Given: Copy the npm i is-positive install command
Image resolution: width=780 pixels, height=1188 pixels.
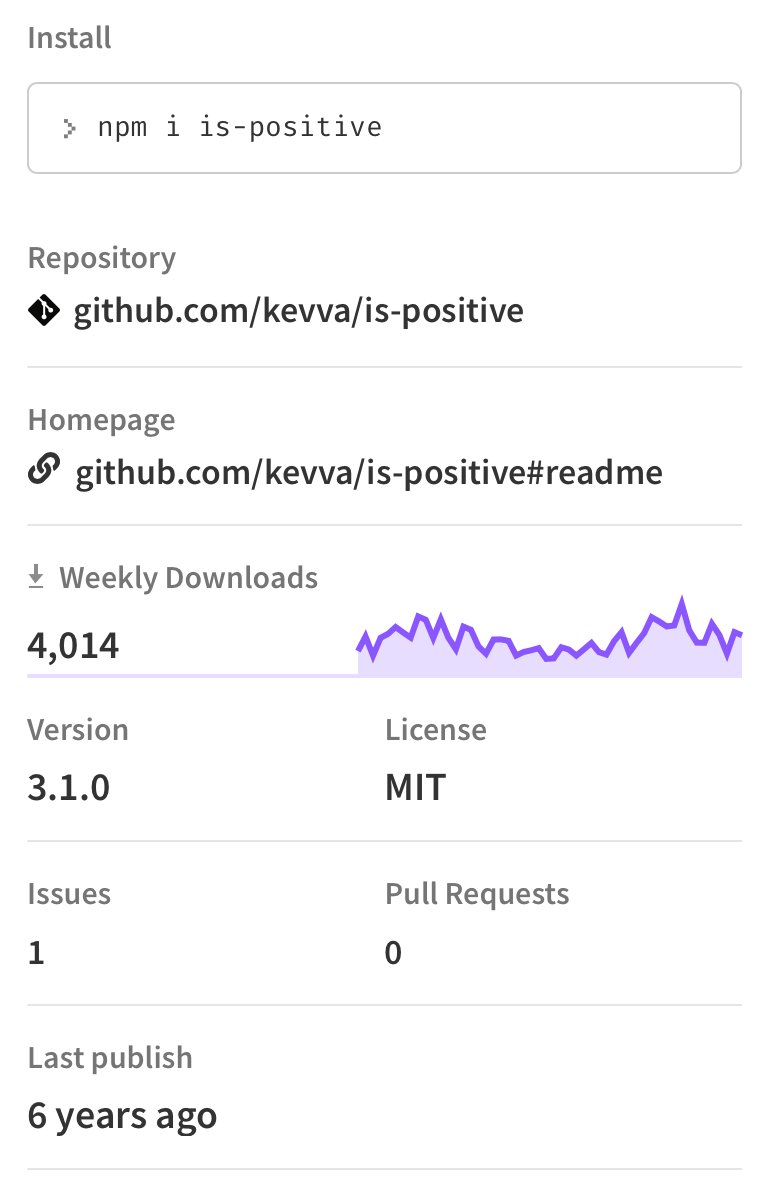Looking at the screenshot, I should 240,128.
